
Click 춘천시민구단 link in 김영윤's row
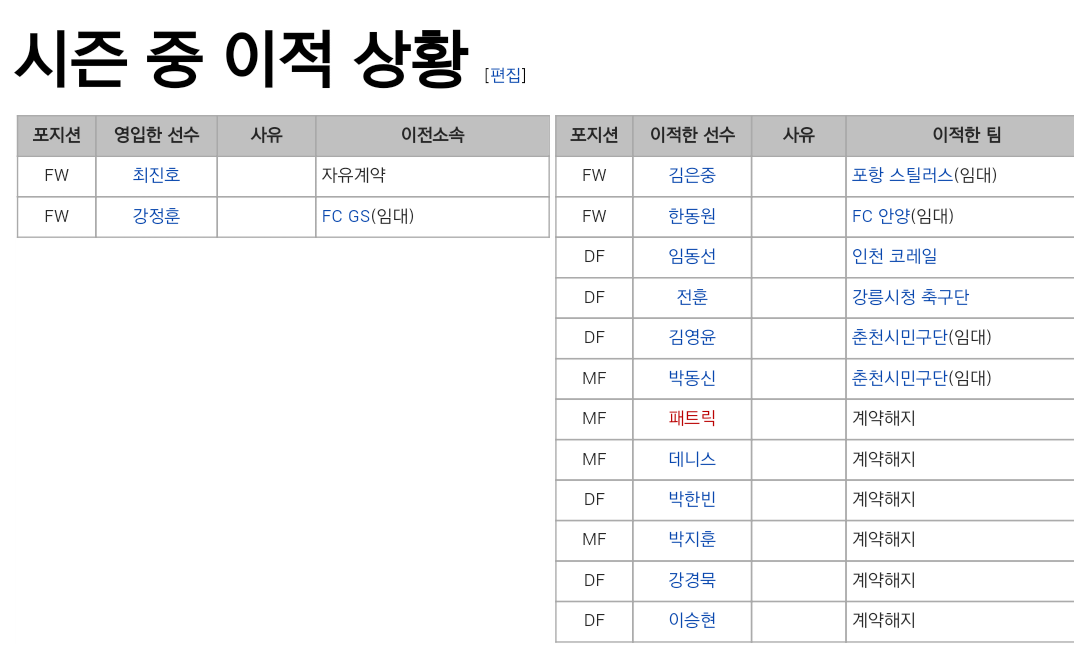(x=899, y=337)
